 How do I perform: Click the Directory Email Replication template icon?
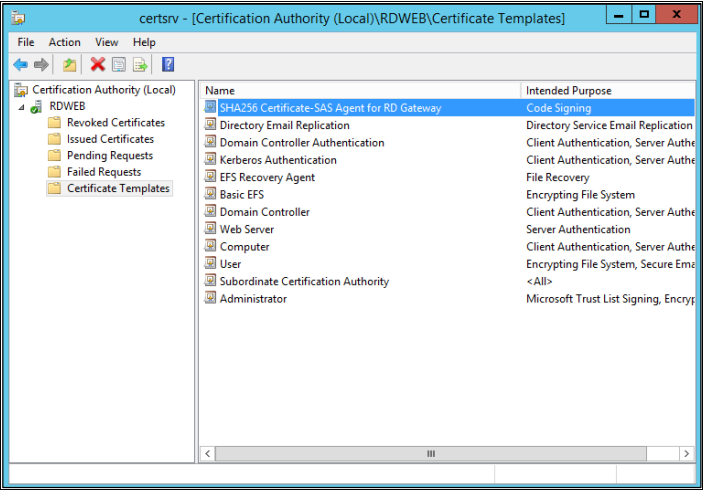point(210,124)
